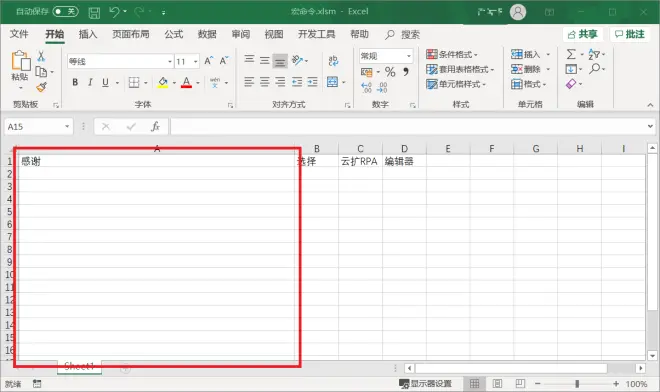Apply comma style
Image resolution: width=660 pixels, height=392 pixels.
tap(406, 72)
